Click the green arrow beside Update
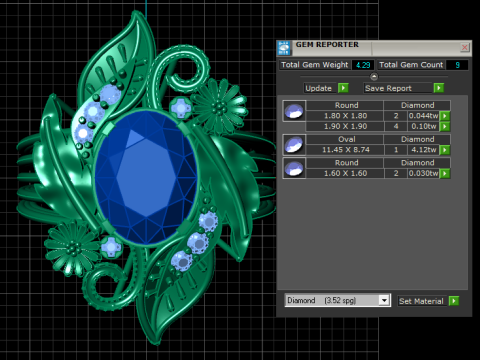This screenshot has width=480, height=360. [x=343, y=88]
